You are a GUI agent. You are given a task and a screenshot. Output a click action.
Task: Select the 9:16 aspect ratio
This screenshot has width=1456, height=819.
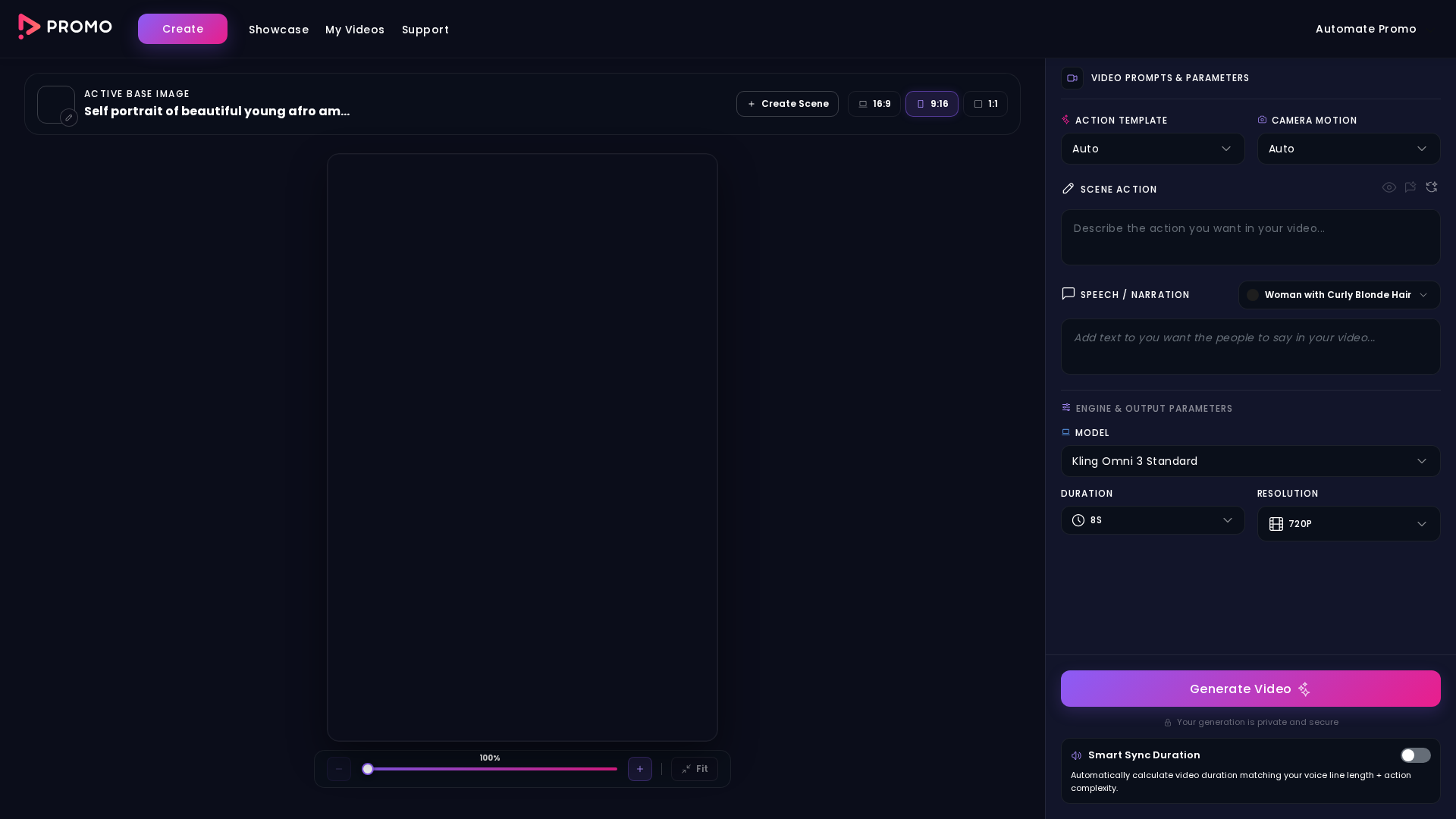(932, 104)
